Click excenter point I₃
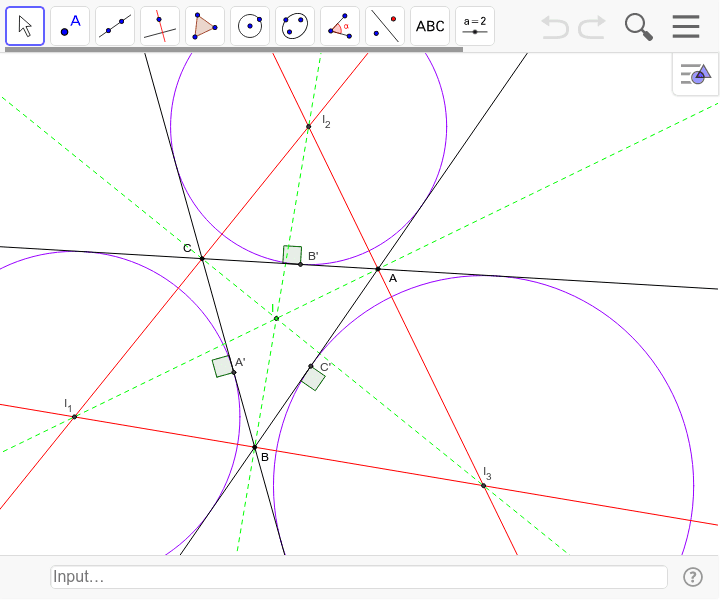 click(x=484, y=486)
